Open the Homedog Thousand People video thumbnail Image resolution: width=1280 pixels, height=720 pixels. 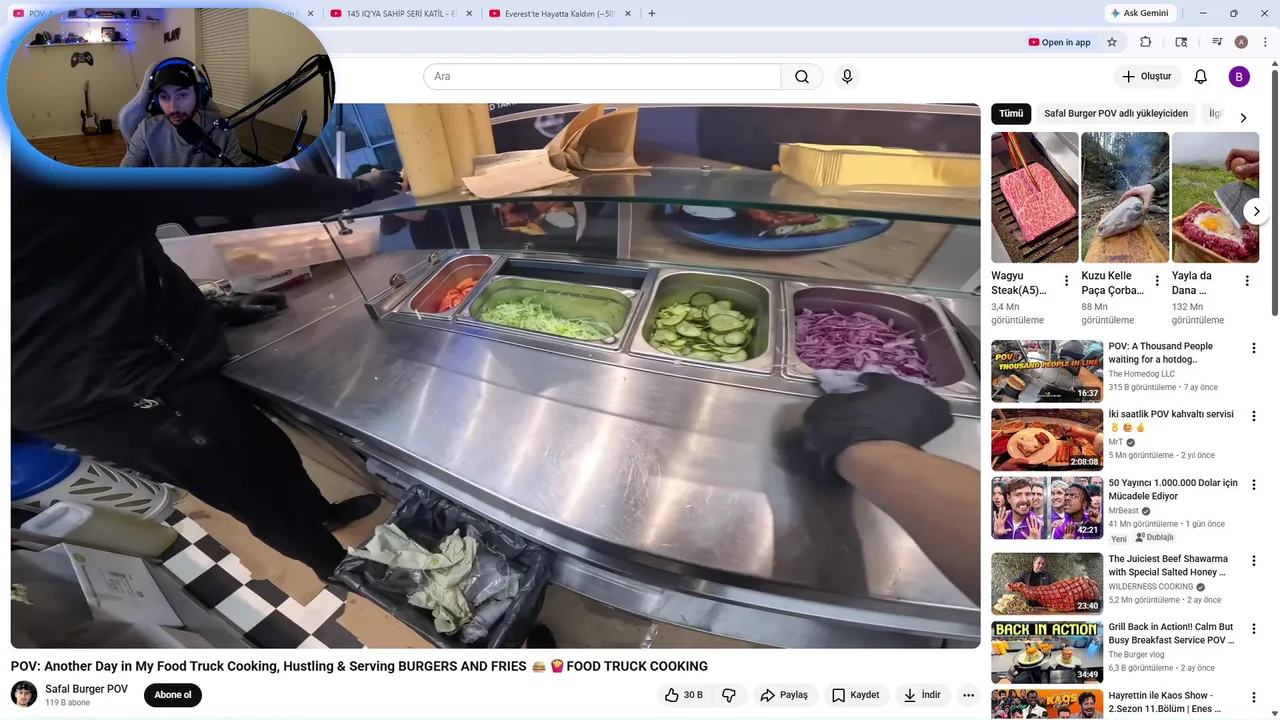(x=1047, y=371)
